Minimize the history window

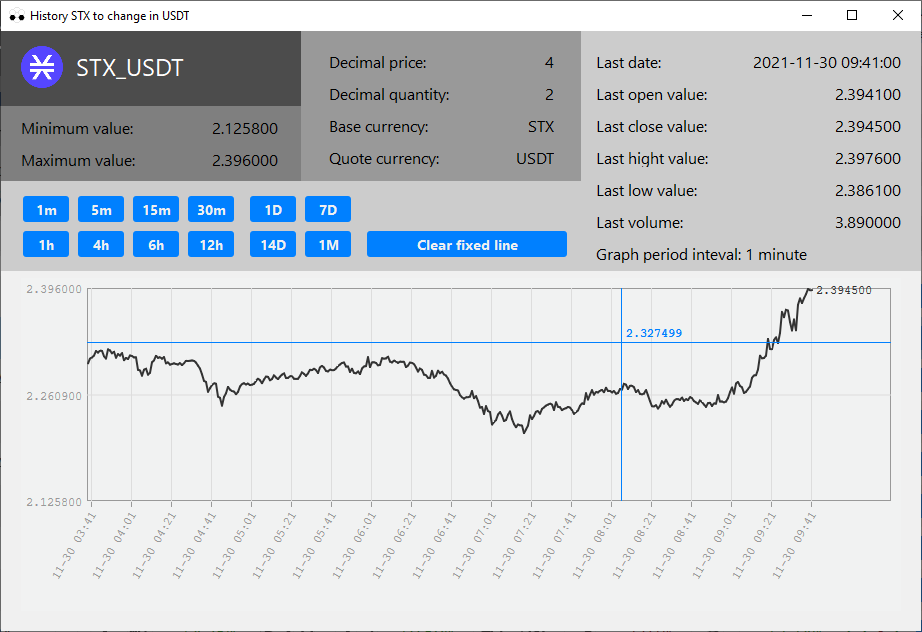807,15
